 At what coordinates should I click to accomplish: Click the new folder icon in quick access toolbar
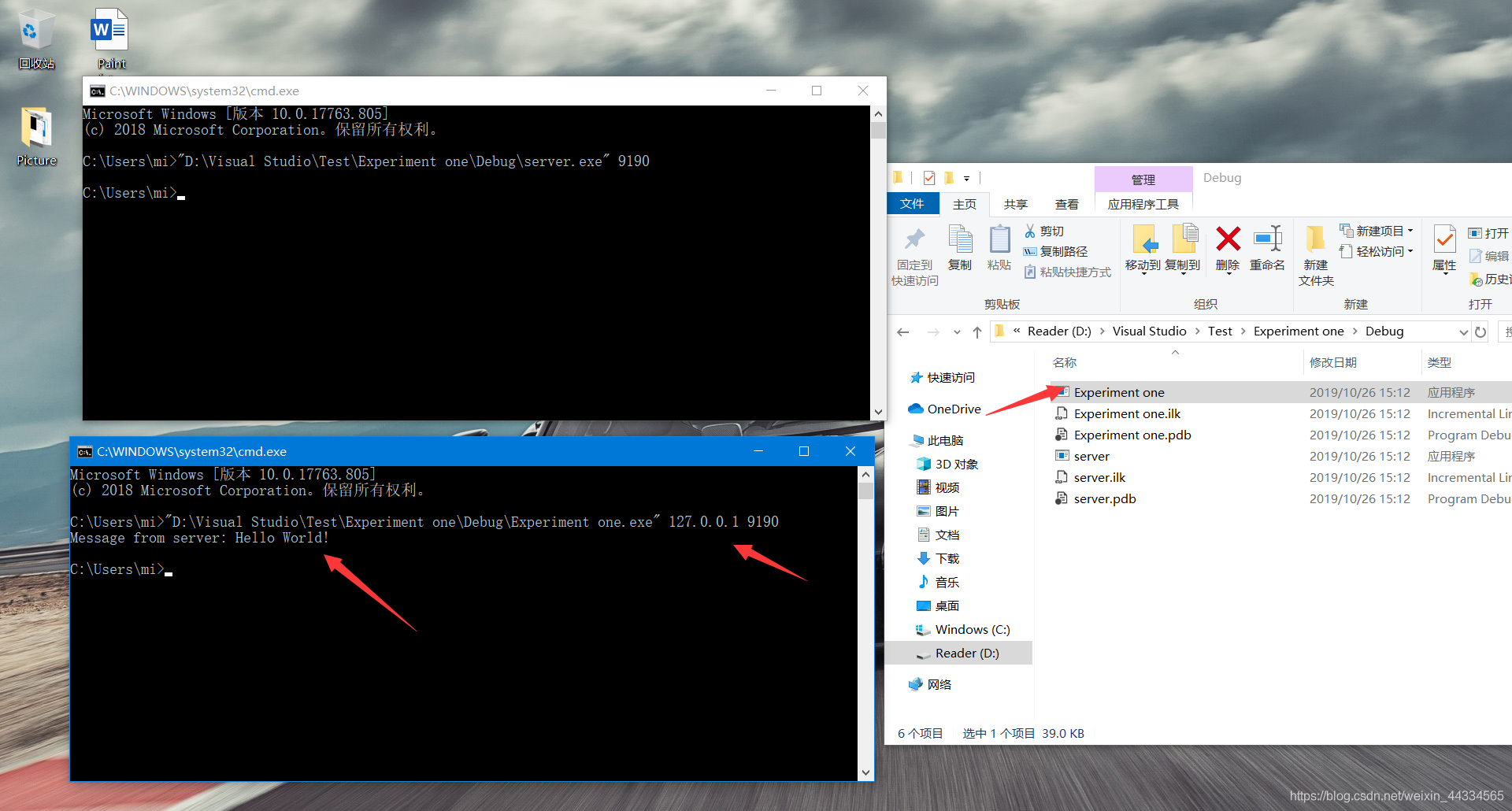[949, 178]
